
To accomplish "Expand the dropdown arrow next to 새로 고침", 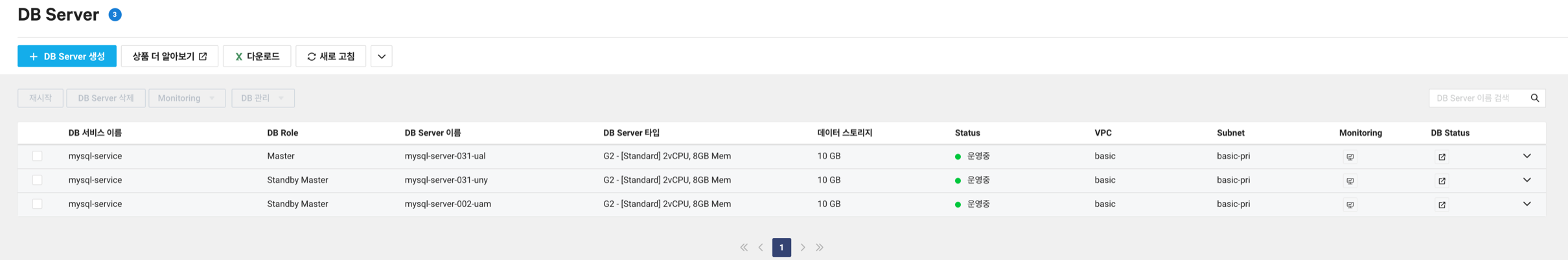I will click(382, 56).
